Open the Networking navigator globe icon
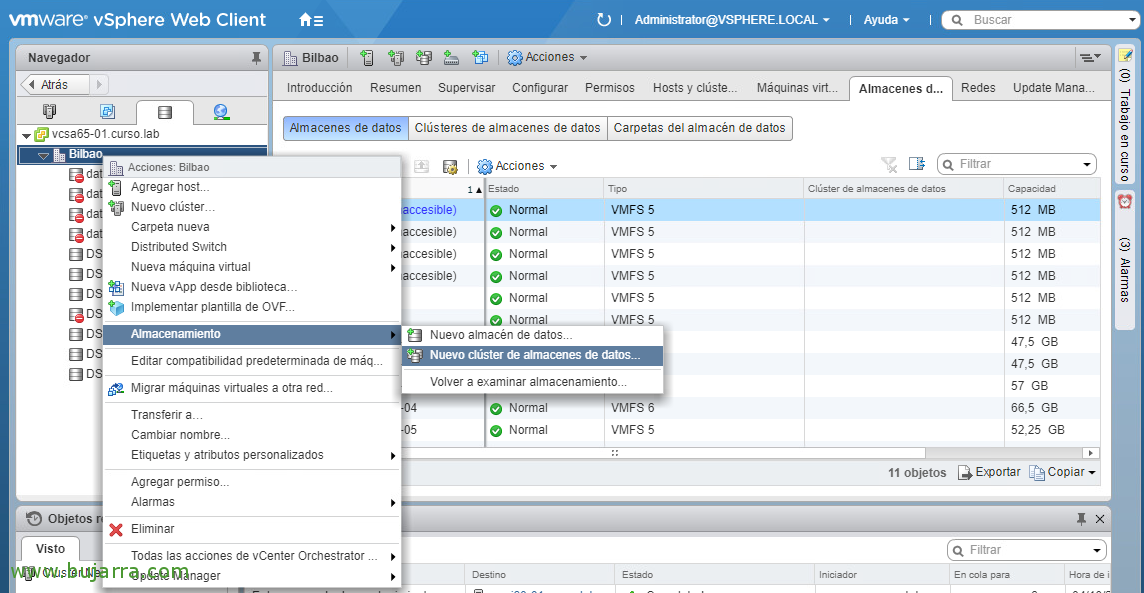1144x593 pixels. point(221,112)
